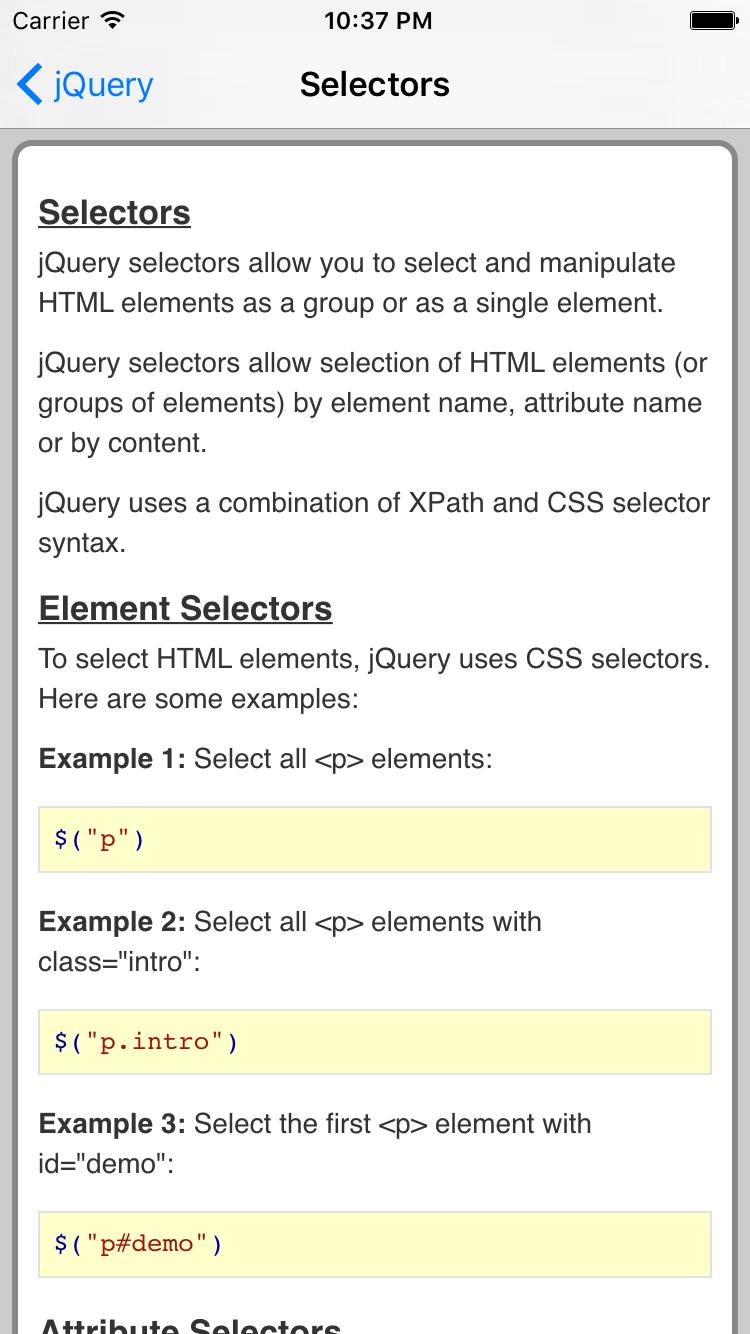750x1334 pixels.
Task: Tap the paragraph mentioning element and attribute names
Action: pyautogui.click(x=371, y=402)
